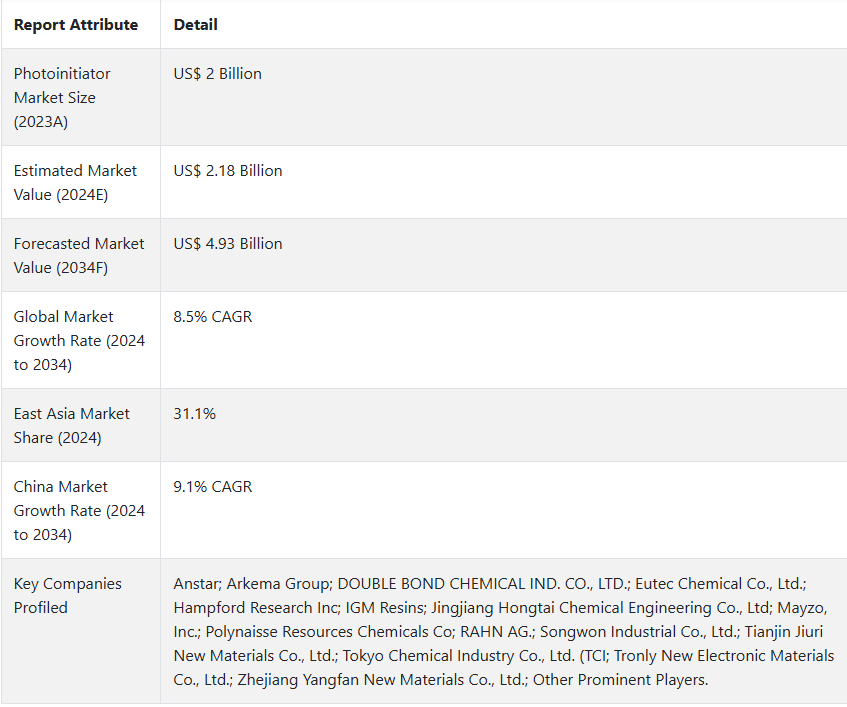Click the "9.1% CAGR" value
Screen dimensions: 847x707
click(x=212, y=487)
